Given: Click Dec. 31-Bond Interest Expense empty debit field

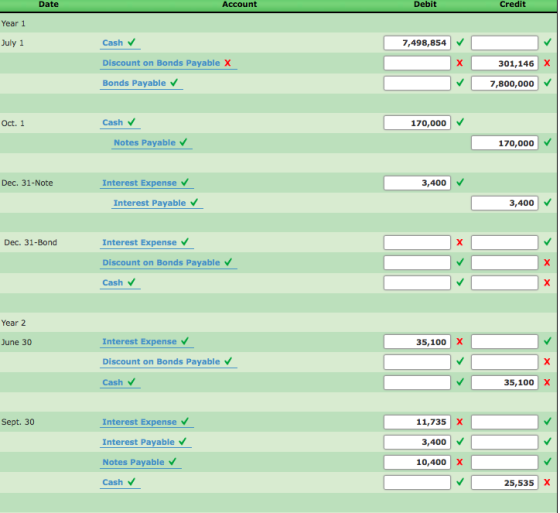Looking at the screenshot, I should point(417,243).
